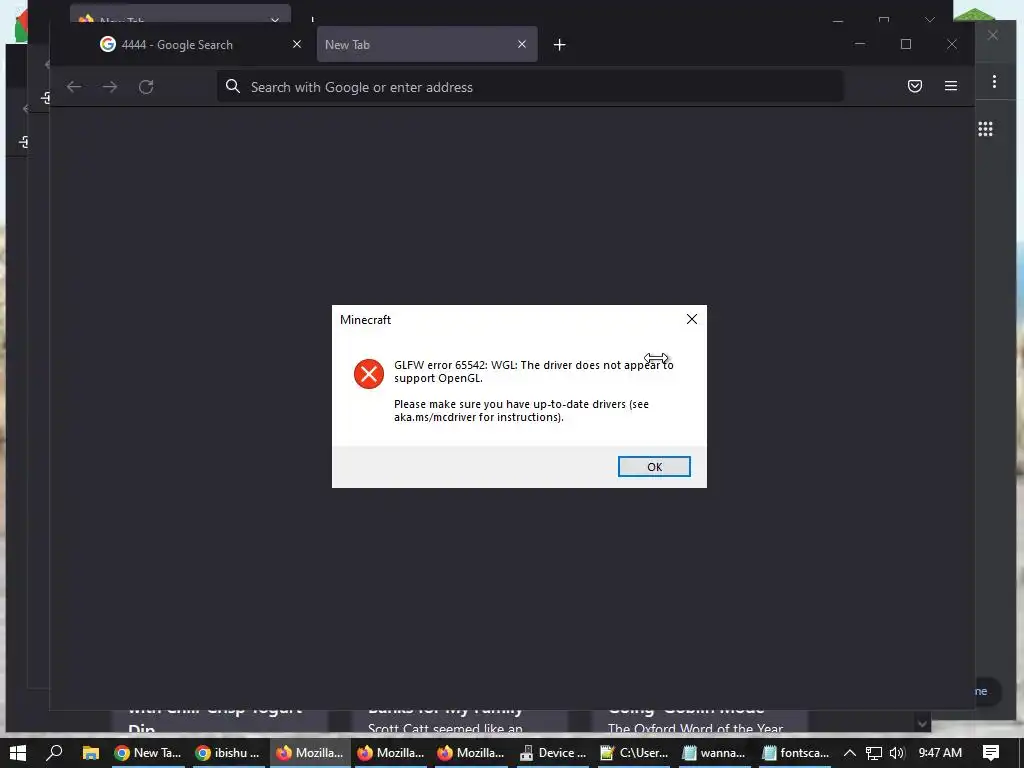Image resolution: width=1024 pixels, height=768 pixels.
Task: Focus the Search with Google address bar
Action: 530,87
